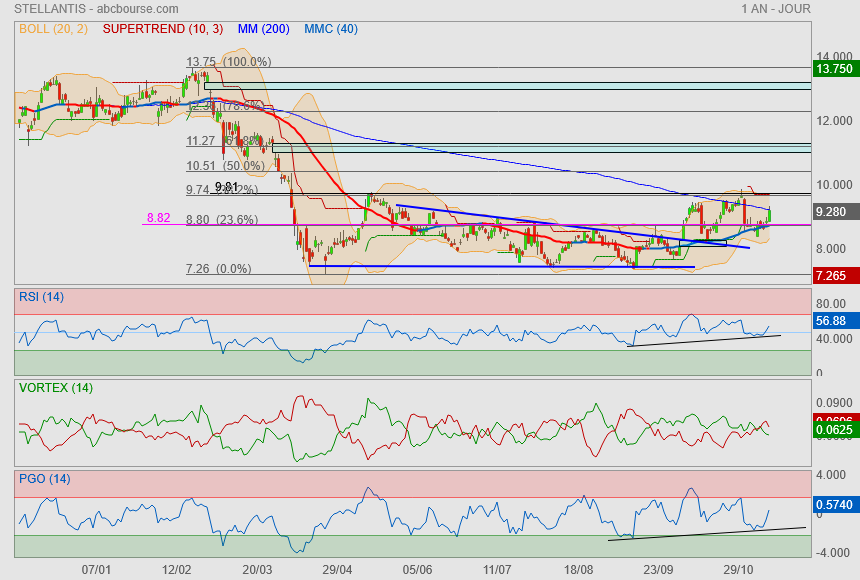860x580 pixels.
Task: Select the PGO value 0.5740 tag
Action: pos(834,506)
